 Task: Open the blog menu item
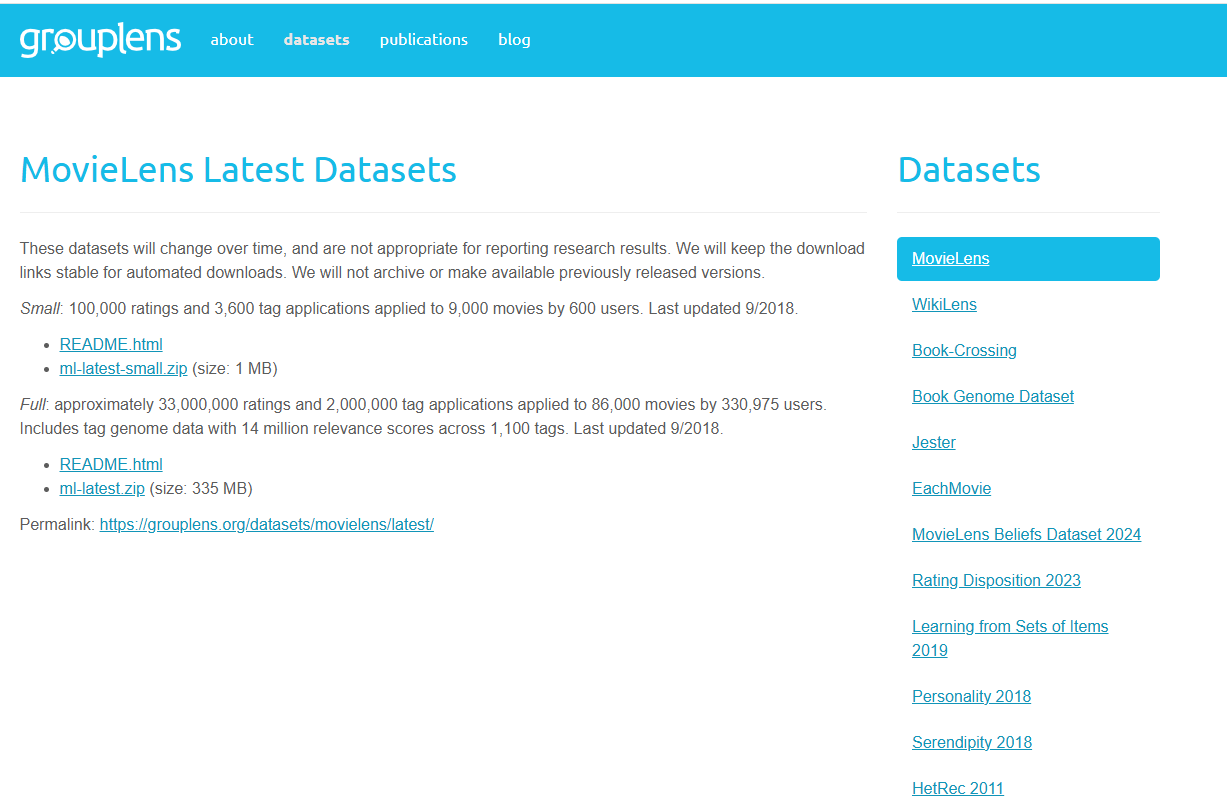point(514,40)
